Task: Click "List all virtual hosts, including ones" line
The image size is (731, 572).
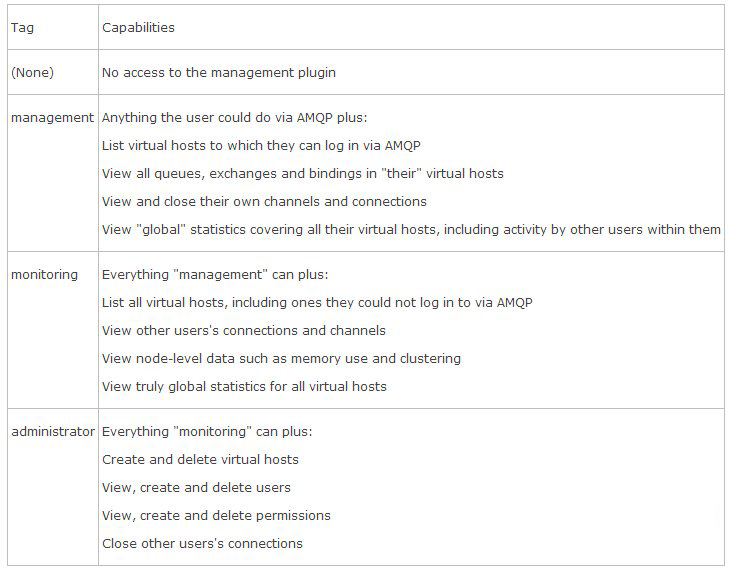Action: click(317, 303)
